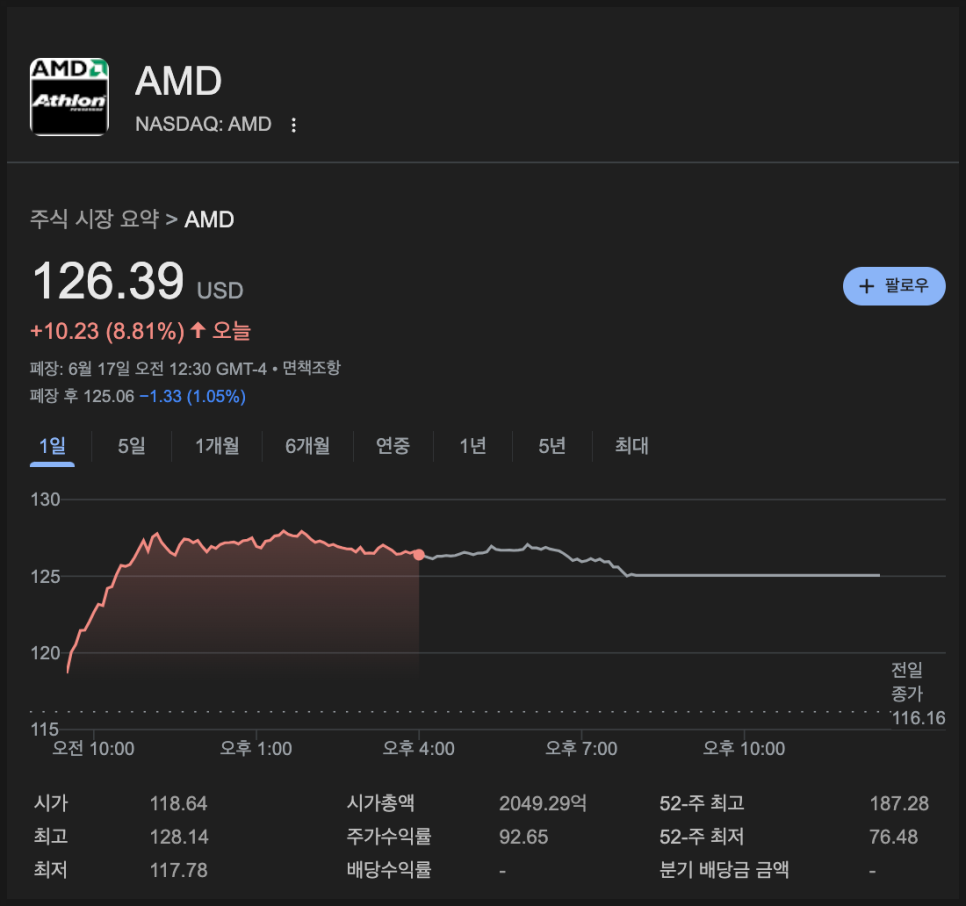The height and width of the screenshot is (906, 966).
Task: Click the 오후 10:00 time axis label
Action: (744, 748)
